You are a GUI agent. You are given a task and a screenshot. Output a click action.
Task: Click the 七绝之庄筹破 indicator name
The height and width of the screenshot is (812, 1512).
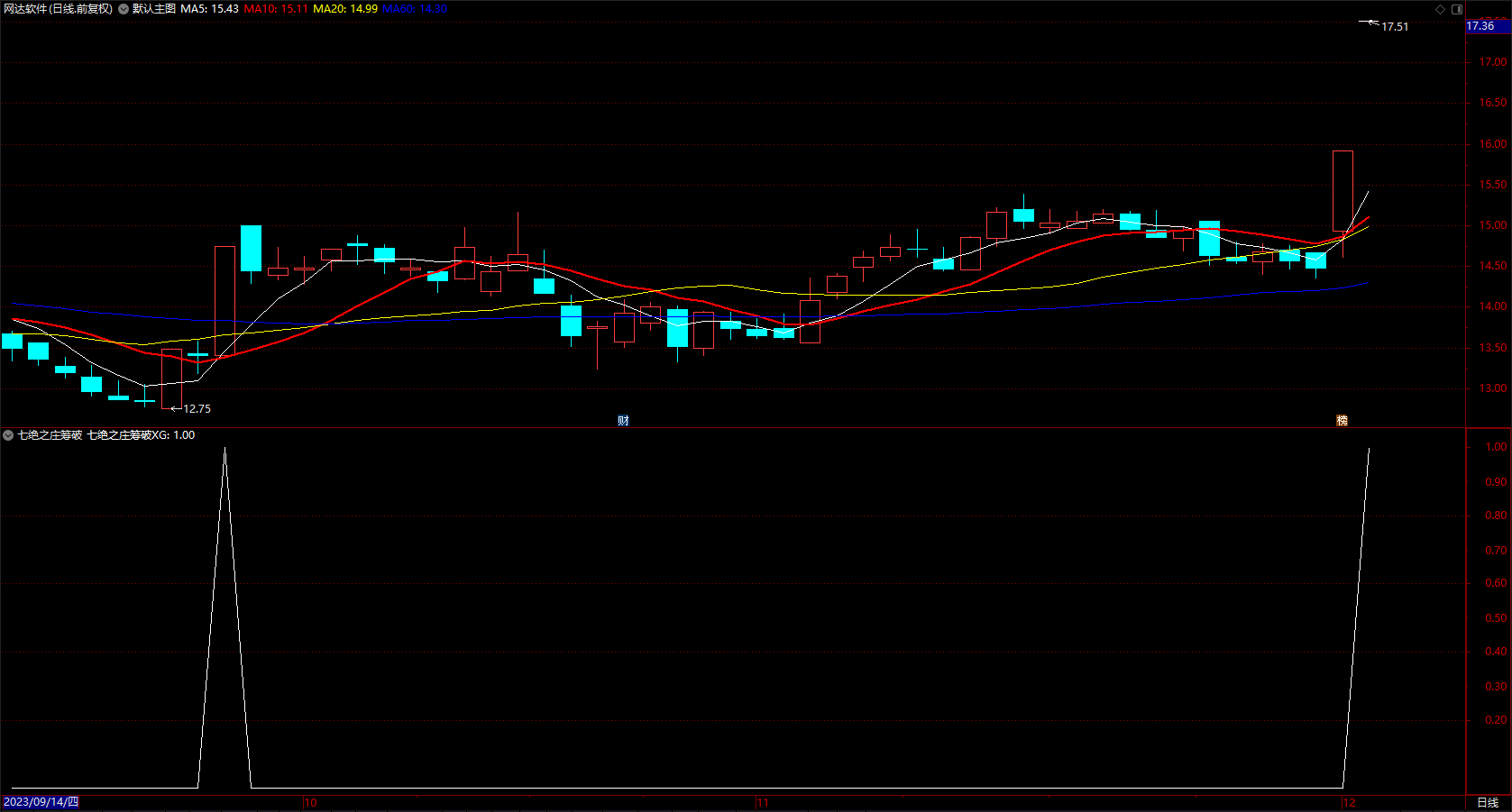(x=50, y=435)
